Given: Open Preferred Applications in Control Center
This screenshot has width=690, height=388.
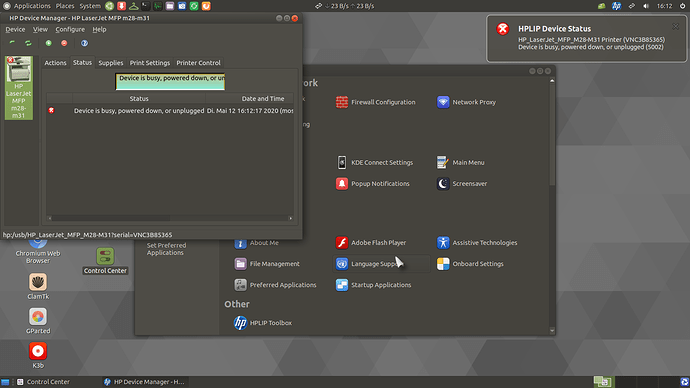Looking at the screenshot, I should 275,285.
